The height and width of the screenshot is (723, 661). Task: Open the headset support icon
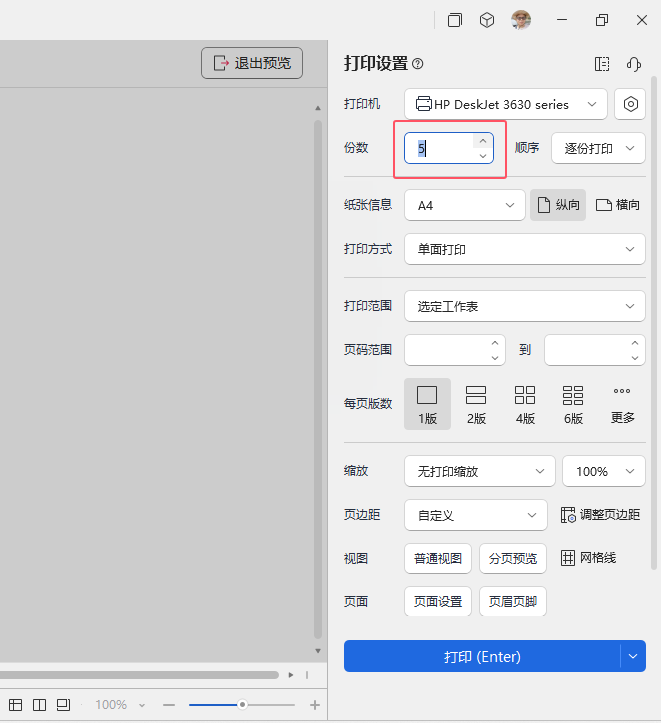tap(634, 64)
